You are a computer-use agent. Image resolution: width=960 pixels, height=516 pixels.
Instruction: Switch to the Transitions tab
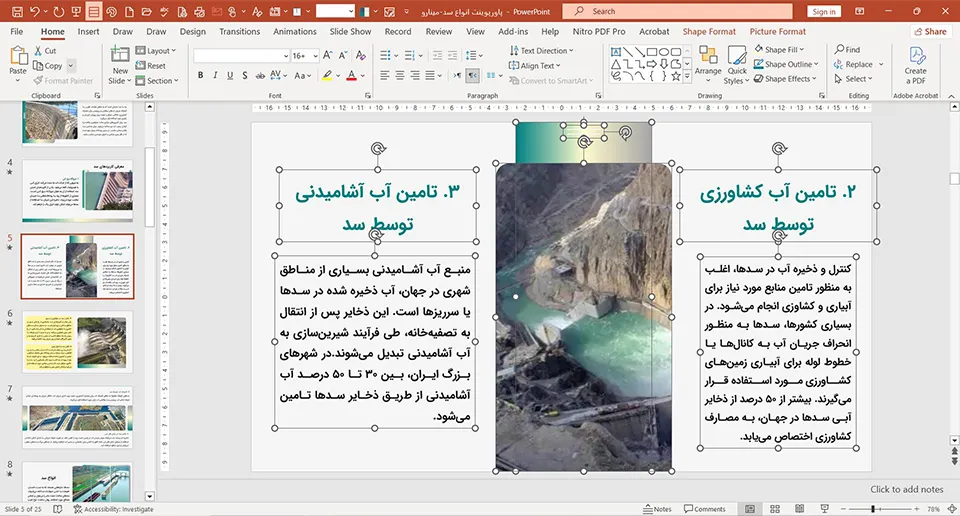[x=239, y=31]
